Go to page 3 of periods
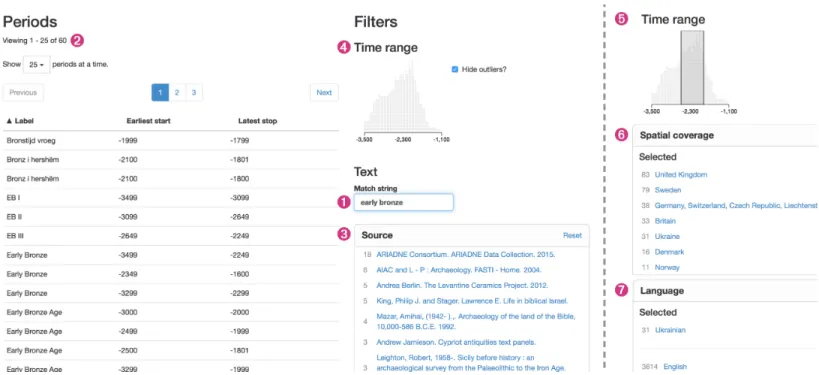819x375 pixels. (194, 92)
